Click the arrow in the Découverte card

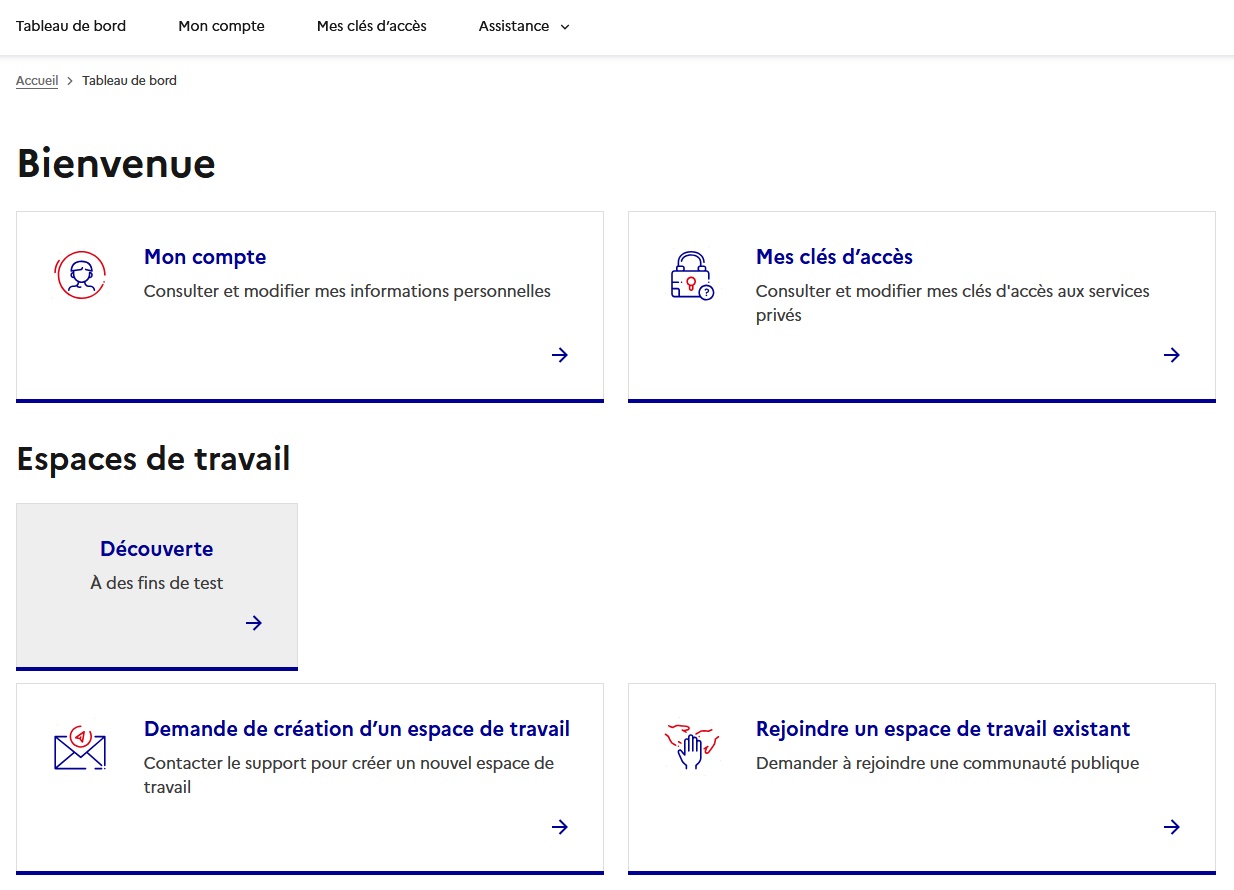(254, 623)
